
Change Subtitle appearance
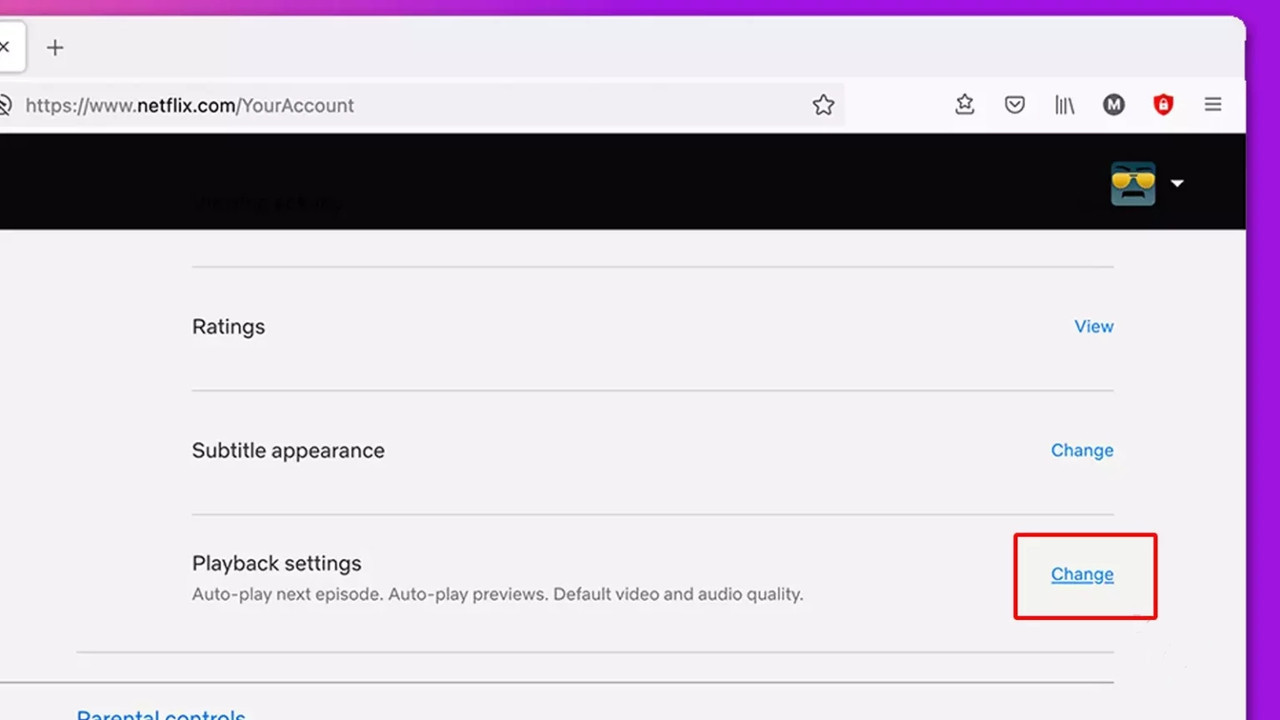click(1082, 450)
